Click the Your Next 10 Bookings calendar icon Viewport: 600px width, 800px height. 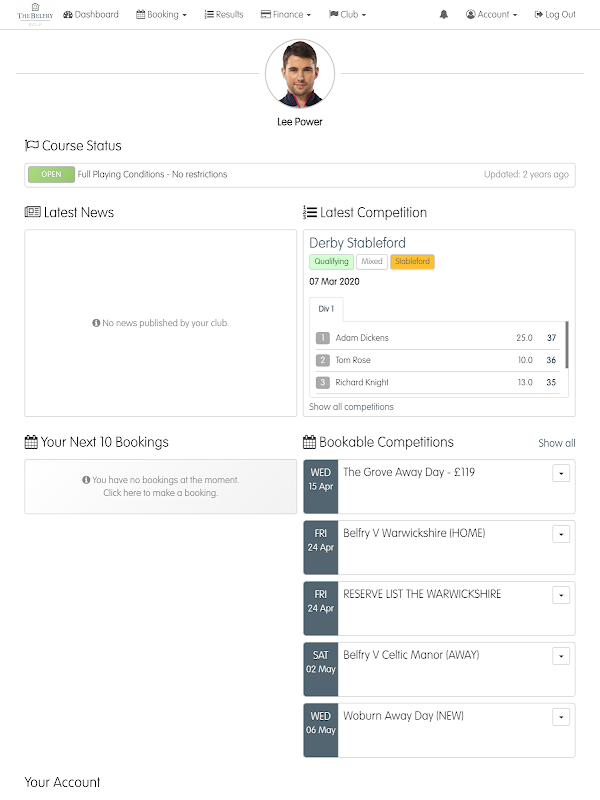click(x=31, y=442)
